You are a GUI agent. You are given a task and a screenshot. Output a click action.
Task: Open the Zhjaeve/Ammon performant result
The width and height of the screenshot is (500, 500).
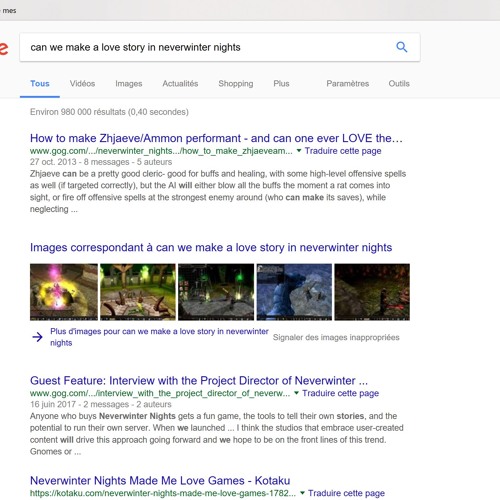click(216, 138)
